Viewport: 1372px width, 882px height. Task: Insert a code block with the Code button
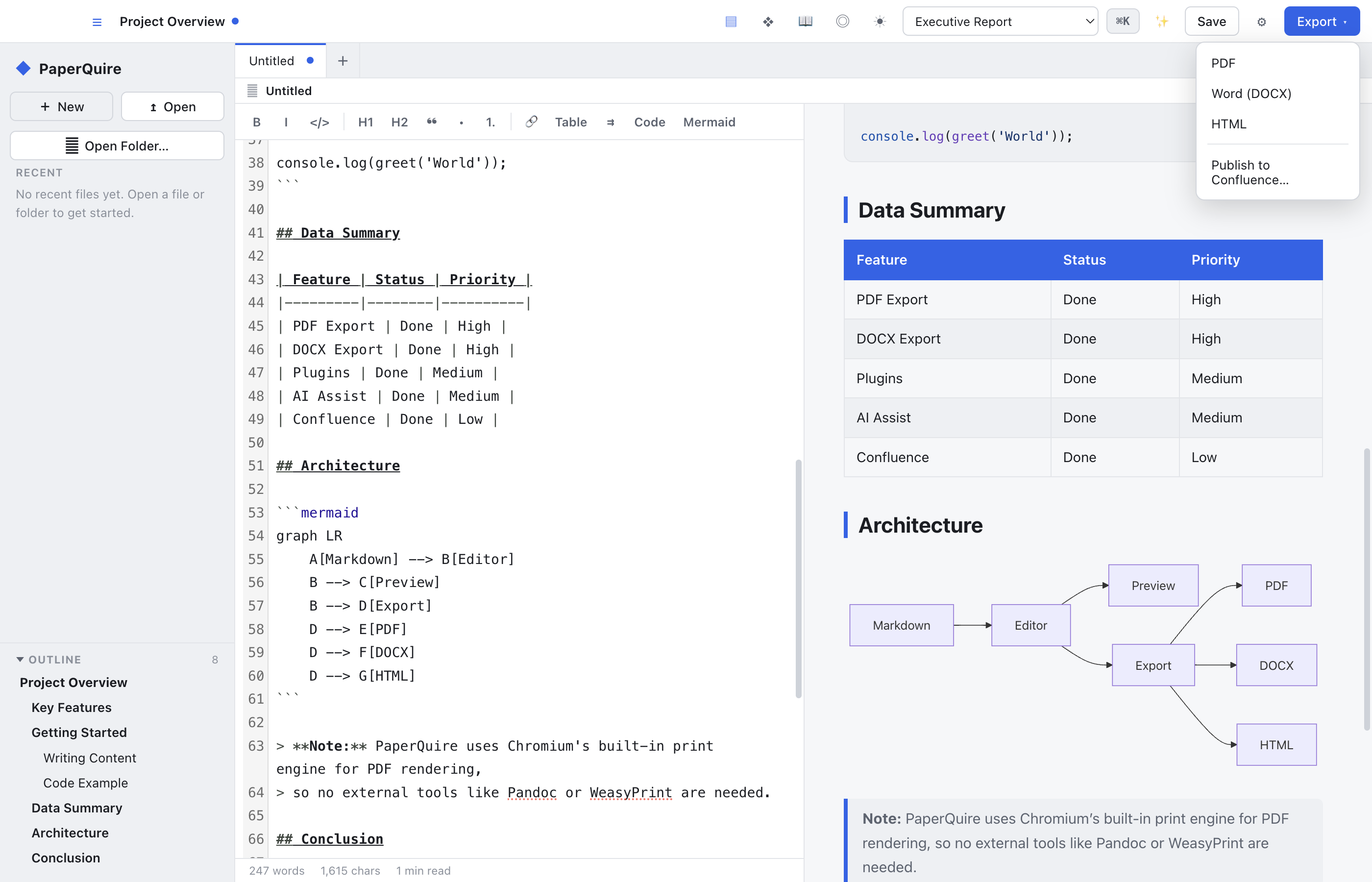click(x=649, y=122)
